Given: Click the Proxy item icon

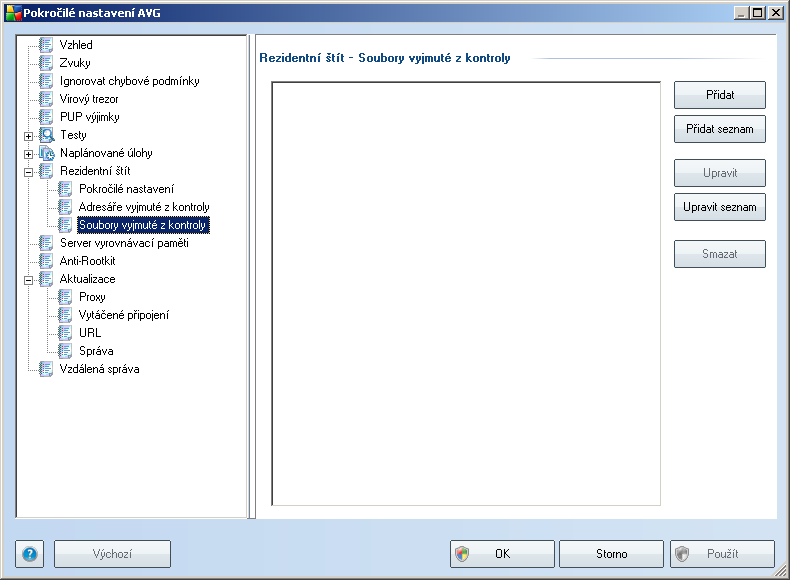Looking at the screenshot, I should (x=65, y=297).
